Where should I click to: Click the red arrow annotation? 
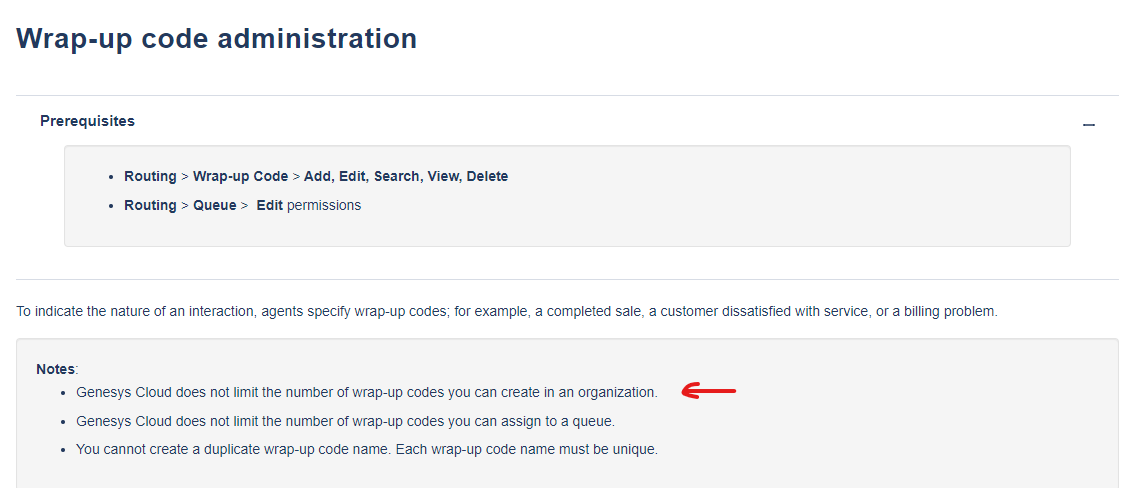coord(709,391)
